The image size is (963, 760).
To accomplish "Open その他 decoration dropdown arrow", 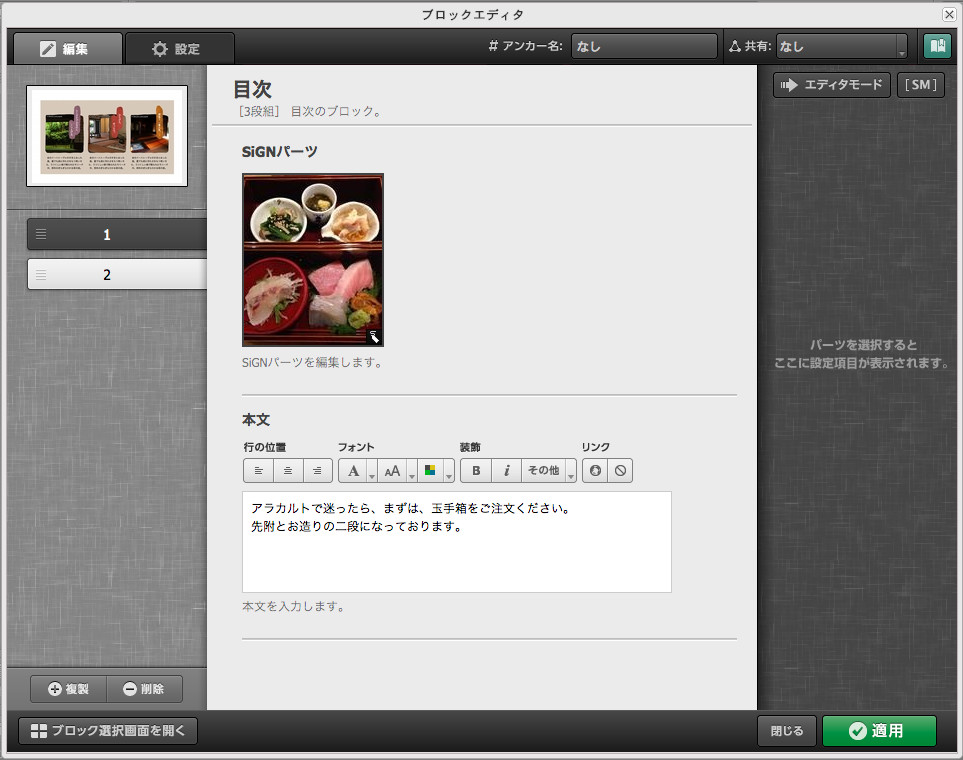I will 571,471.
